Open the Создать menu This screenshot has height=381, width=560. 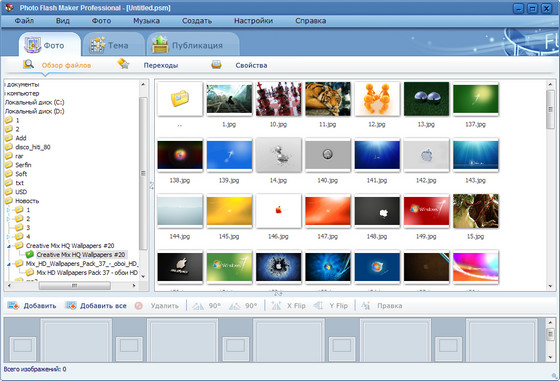click(197, 21)
